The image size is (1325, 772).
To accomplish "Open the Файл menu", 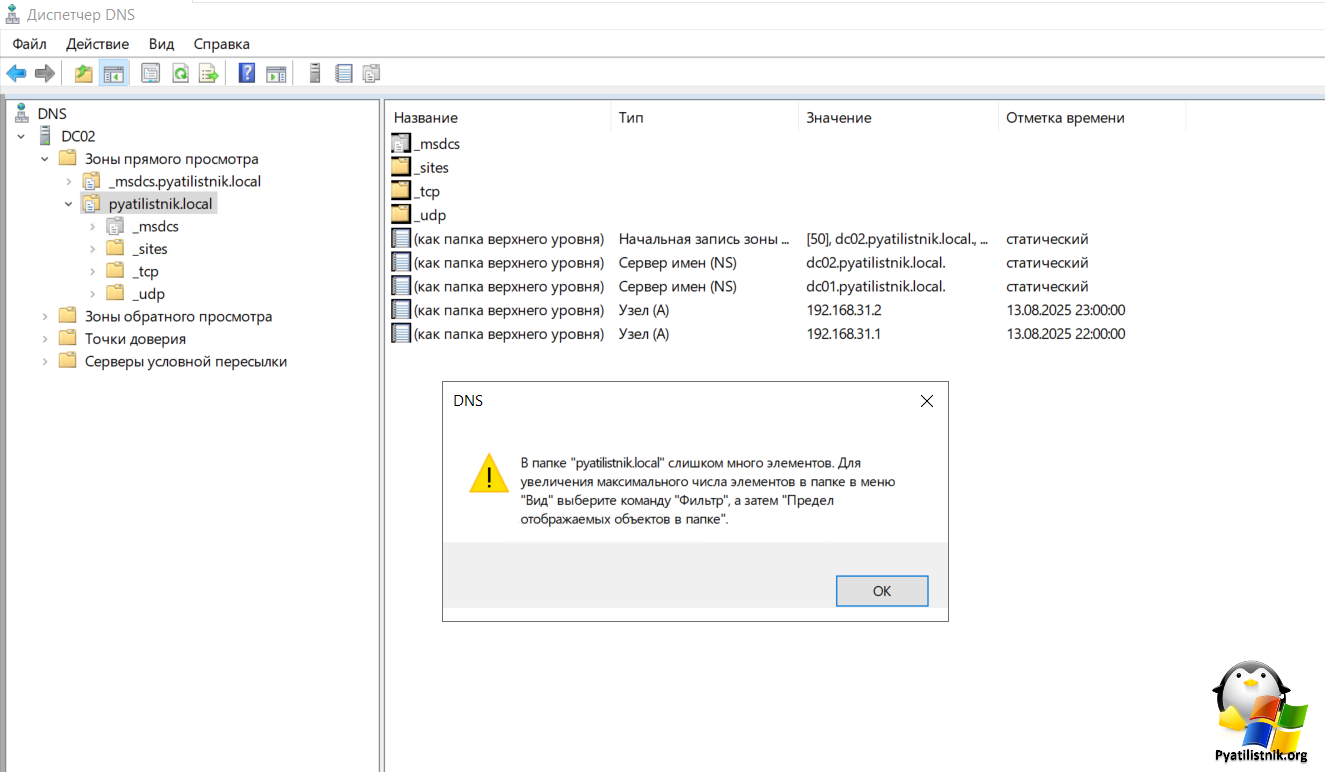I will pos(30,44).
